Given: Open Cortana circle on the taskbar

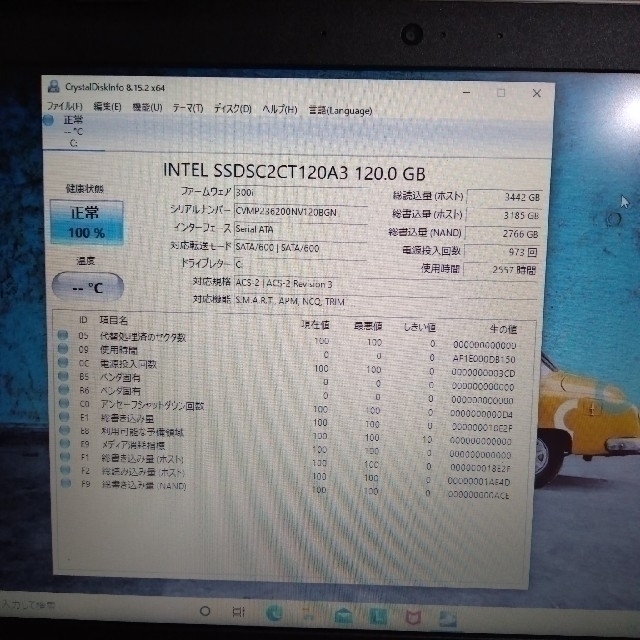Looking at the screenshot, I should click(x=205, y=611).
